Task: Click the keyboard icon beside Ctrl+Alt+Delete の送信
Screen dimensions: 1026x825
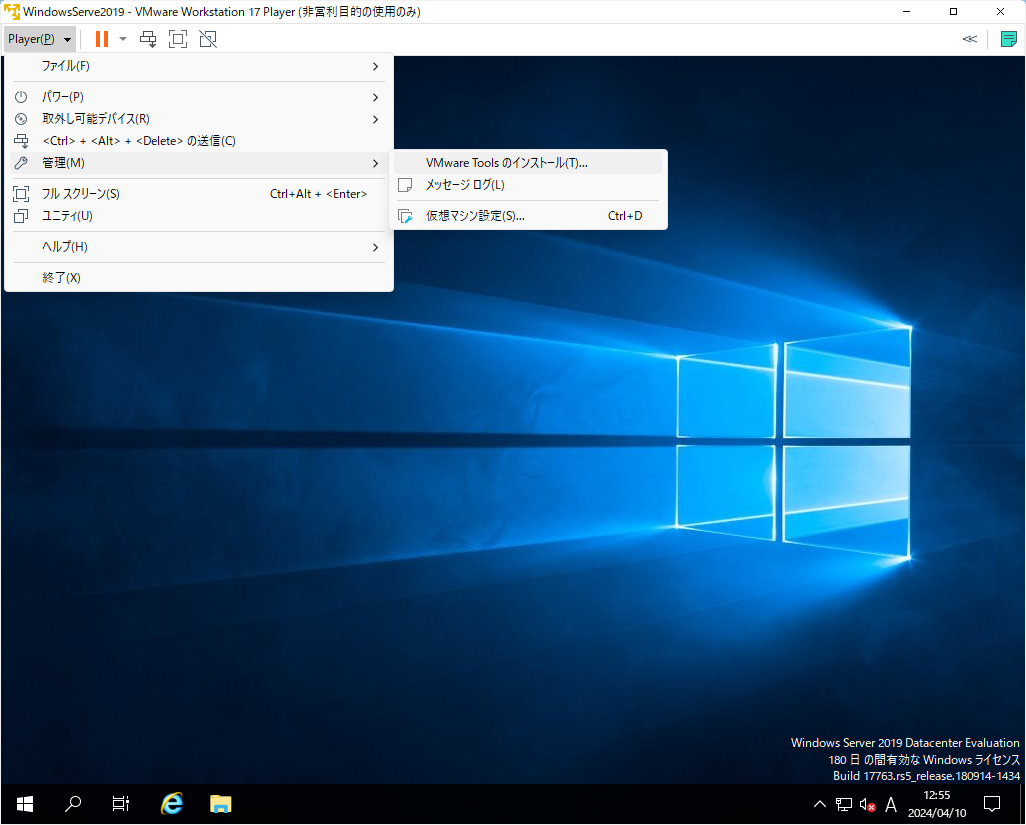Action: 21,141
